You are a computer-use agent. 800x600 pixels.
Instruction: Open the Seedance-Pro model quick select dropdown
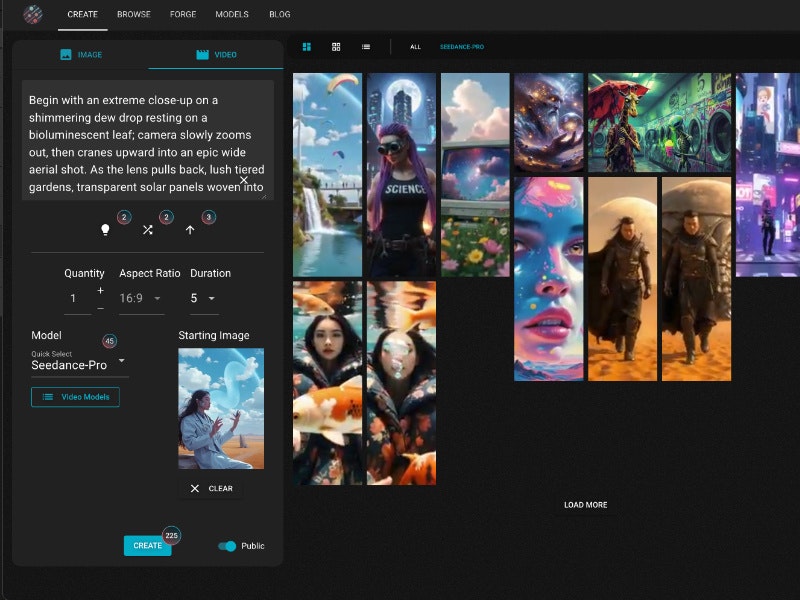pos(75,365)
